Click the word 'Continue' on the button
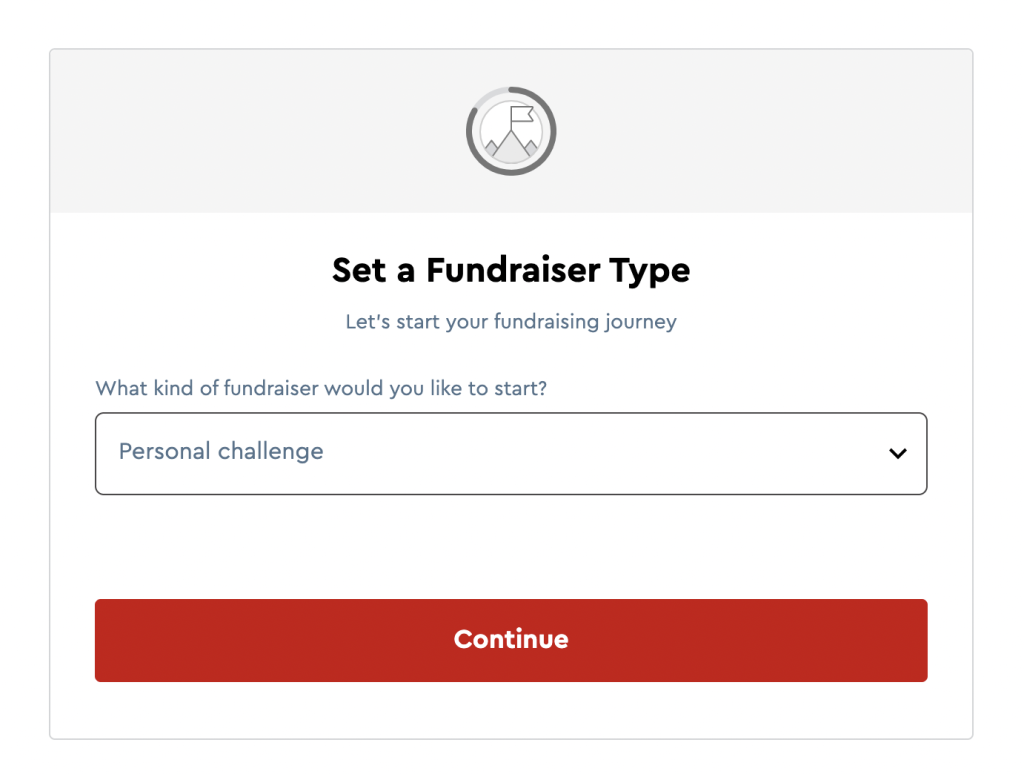The image size is (1024, 774). click(511, 639)
